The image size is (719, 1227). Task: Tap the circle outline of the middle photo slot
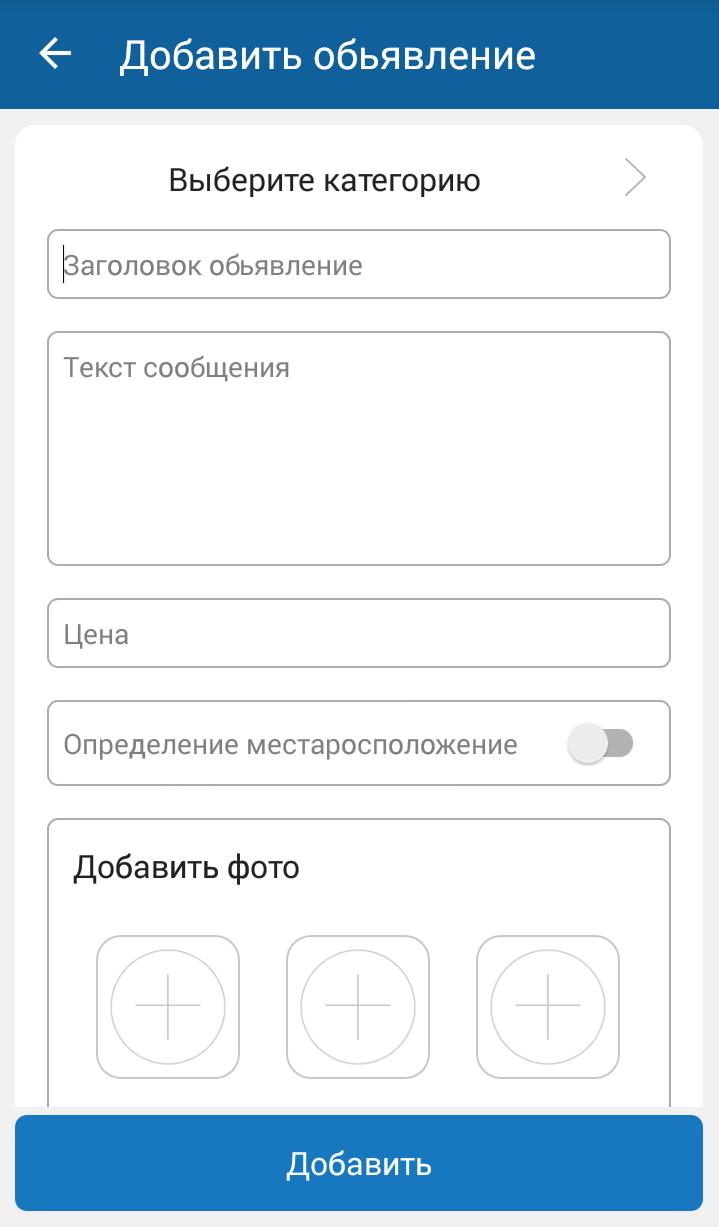(x=358, y=951)
